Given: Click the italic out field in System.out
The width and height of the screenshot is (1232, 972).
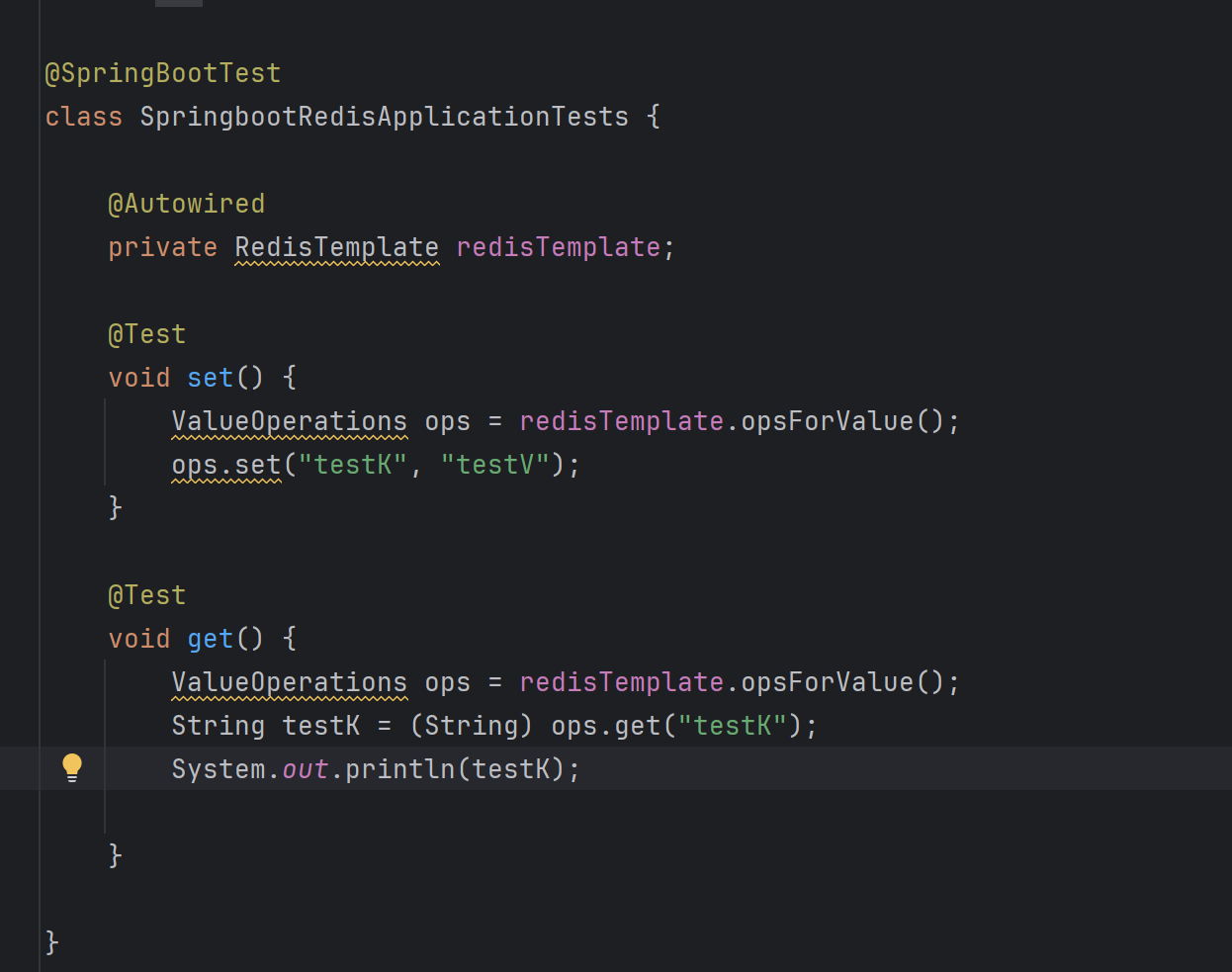Looking at the screenshot, I should coord(306,769).
